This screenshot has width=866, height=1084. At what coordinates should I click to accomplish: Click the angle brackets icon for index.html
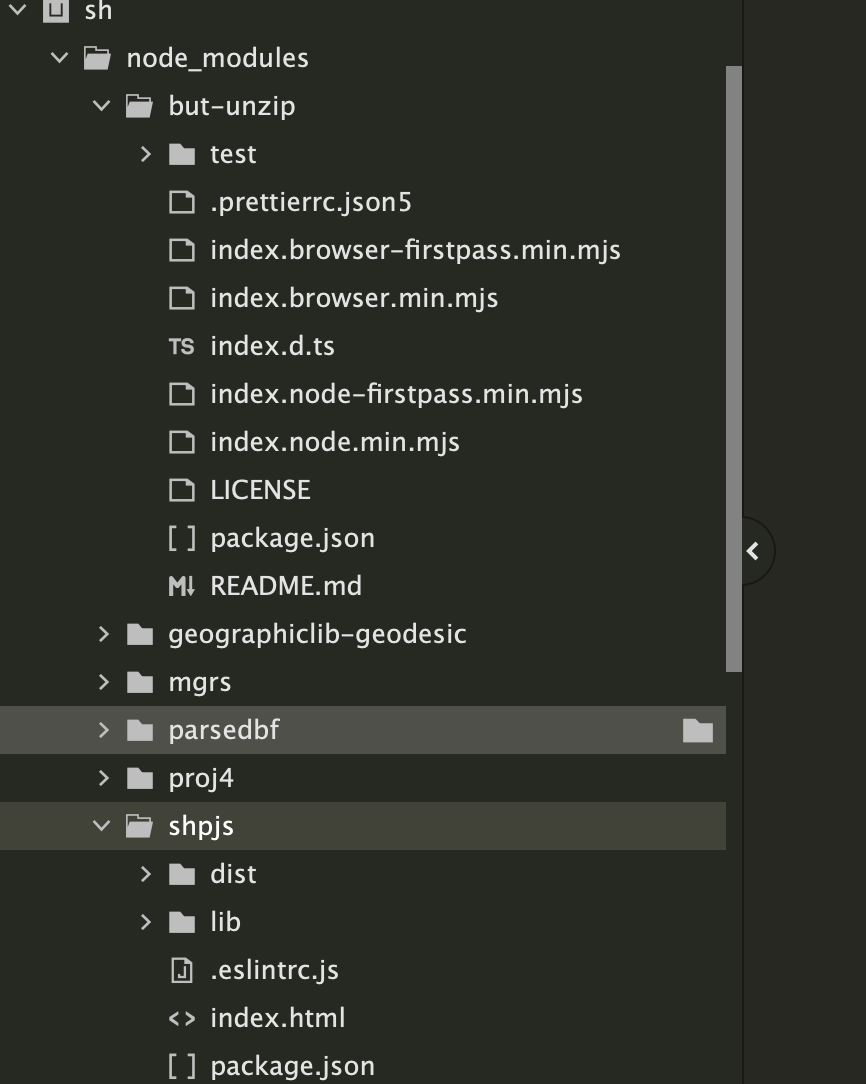click(x=182, y=1018)
